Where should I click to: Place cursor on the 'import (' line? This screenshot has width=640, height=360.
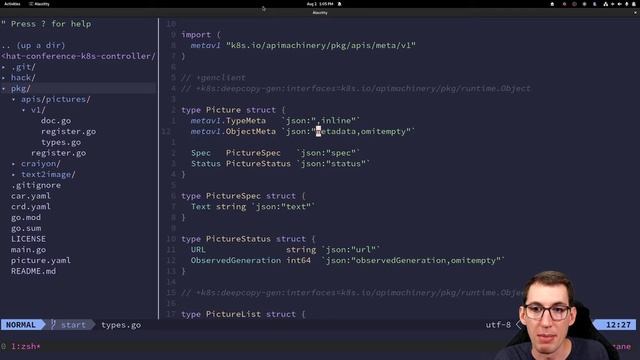(201, 35)
